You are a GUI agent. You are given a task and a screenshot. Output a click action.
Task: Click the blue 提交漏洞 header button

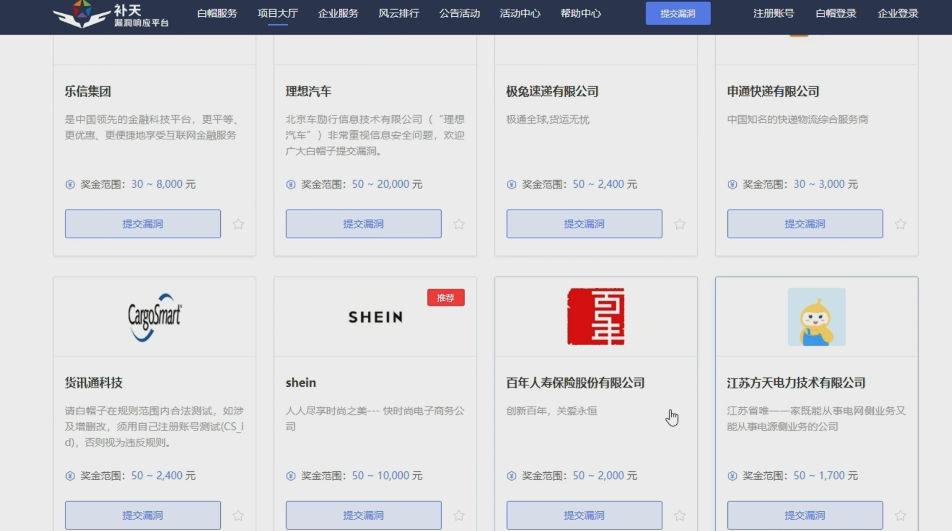(678, 13)
